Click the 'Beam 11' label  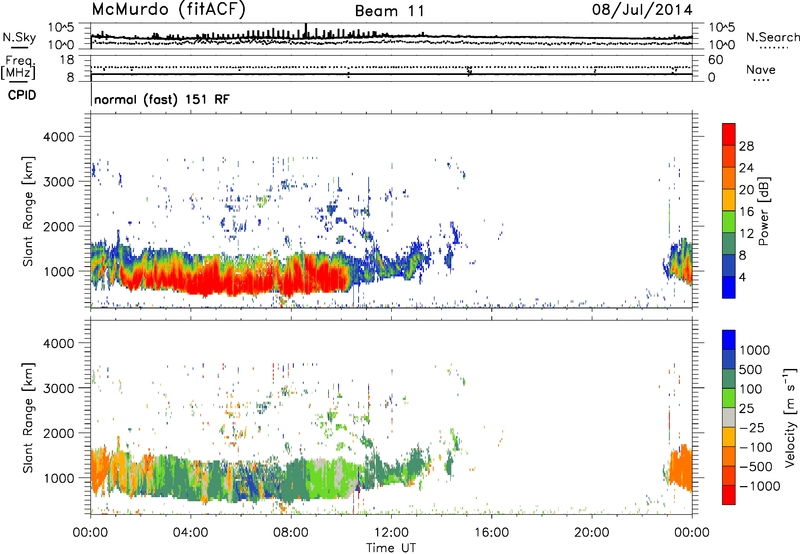point(389,11)
